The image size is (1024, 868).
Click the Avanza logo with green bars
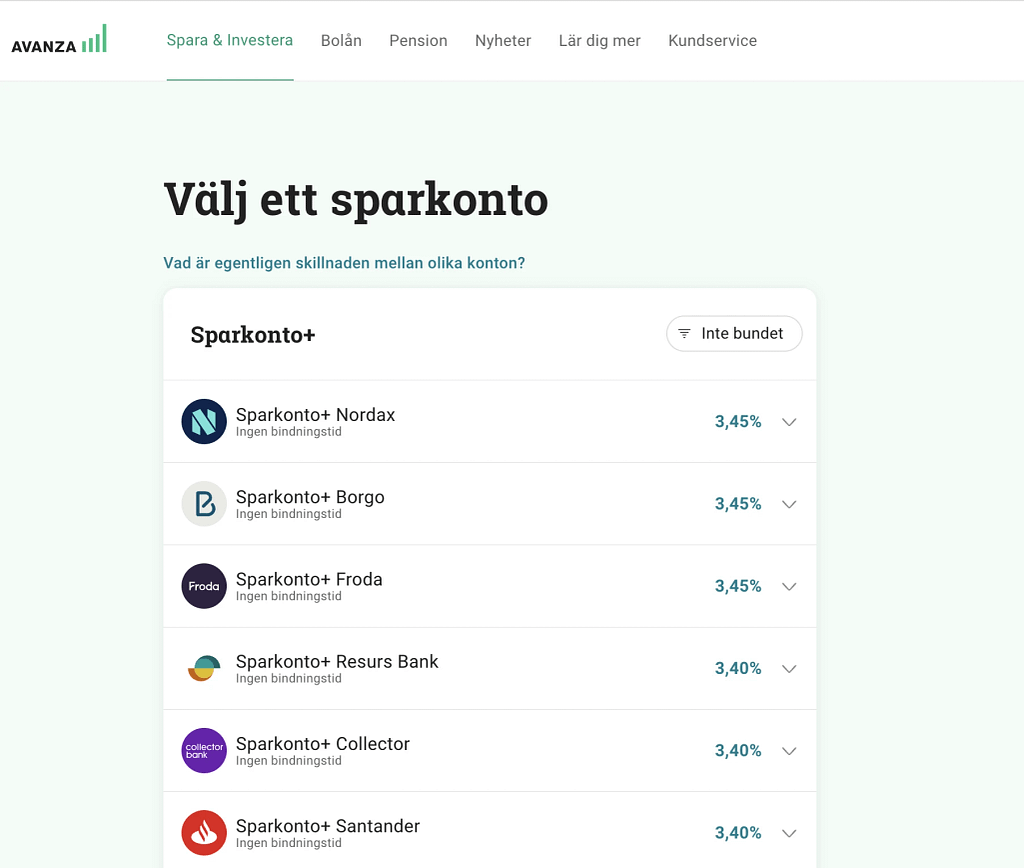coord(58,39)
